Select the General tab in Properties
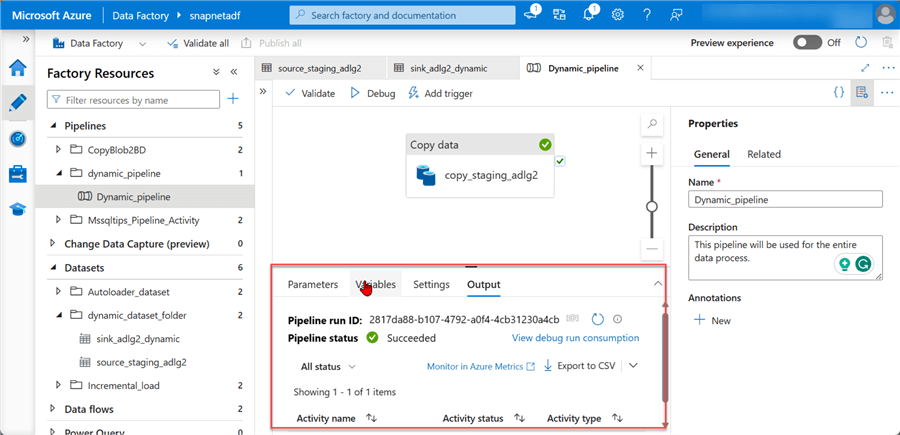Viewport: 900px width, 435px height. pyautogui.click(x=712, y=154)
